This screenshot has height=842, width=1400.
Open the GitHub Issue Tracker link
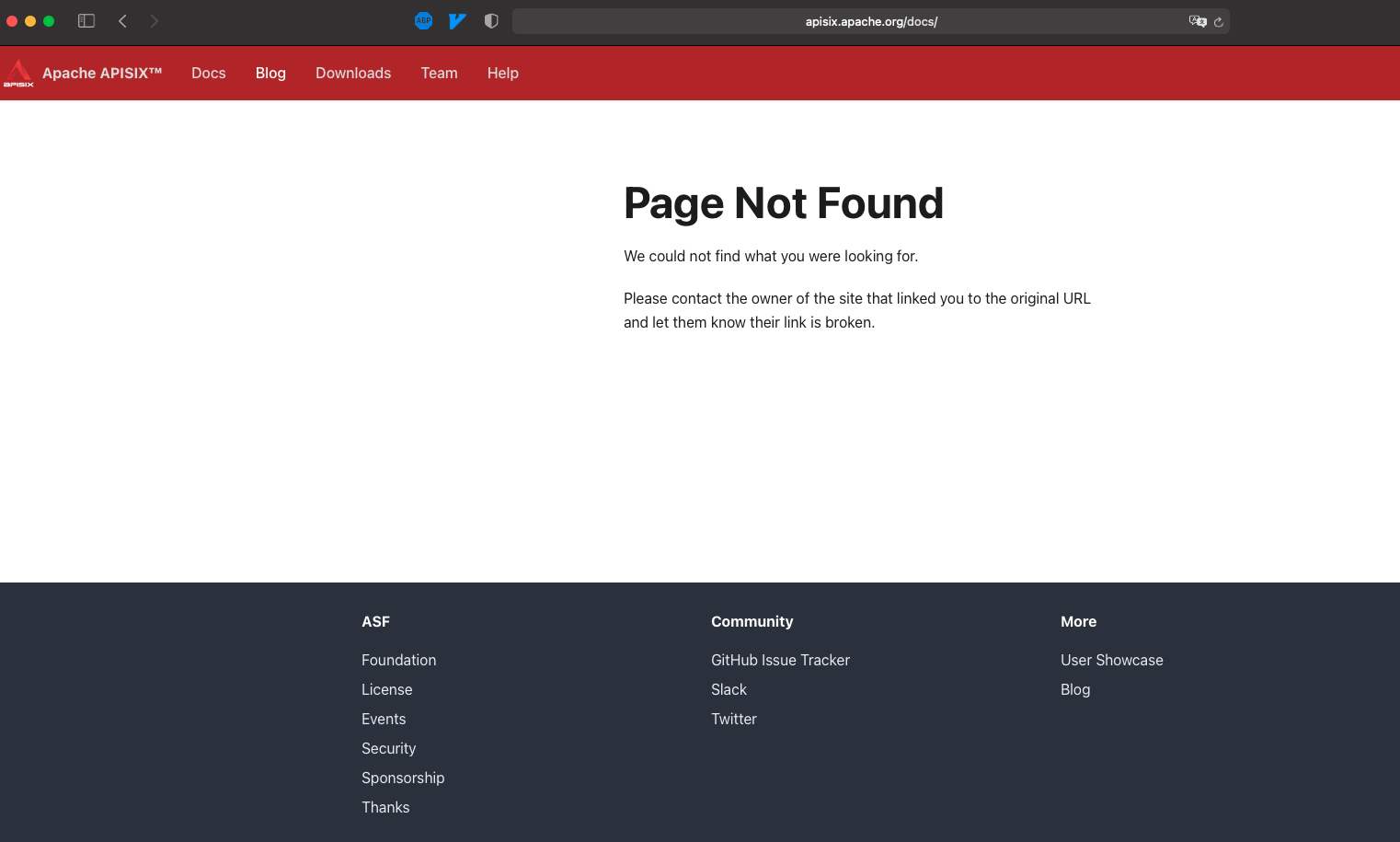coord(781,660)
